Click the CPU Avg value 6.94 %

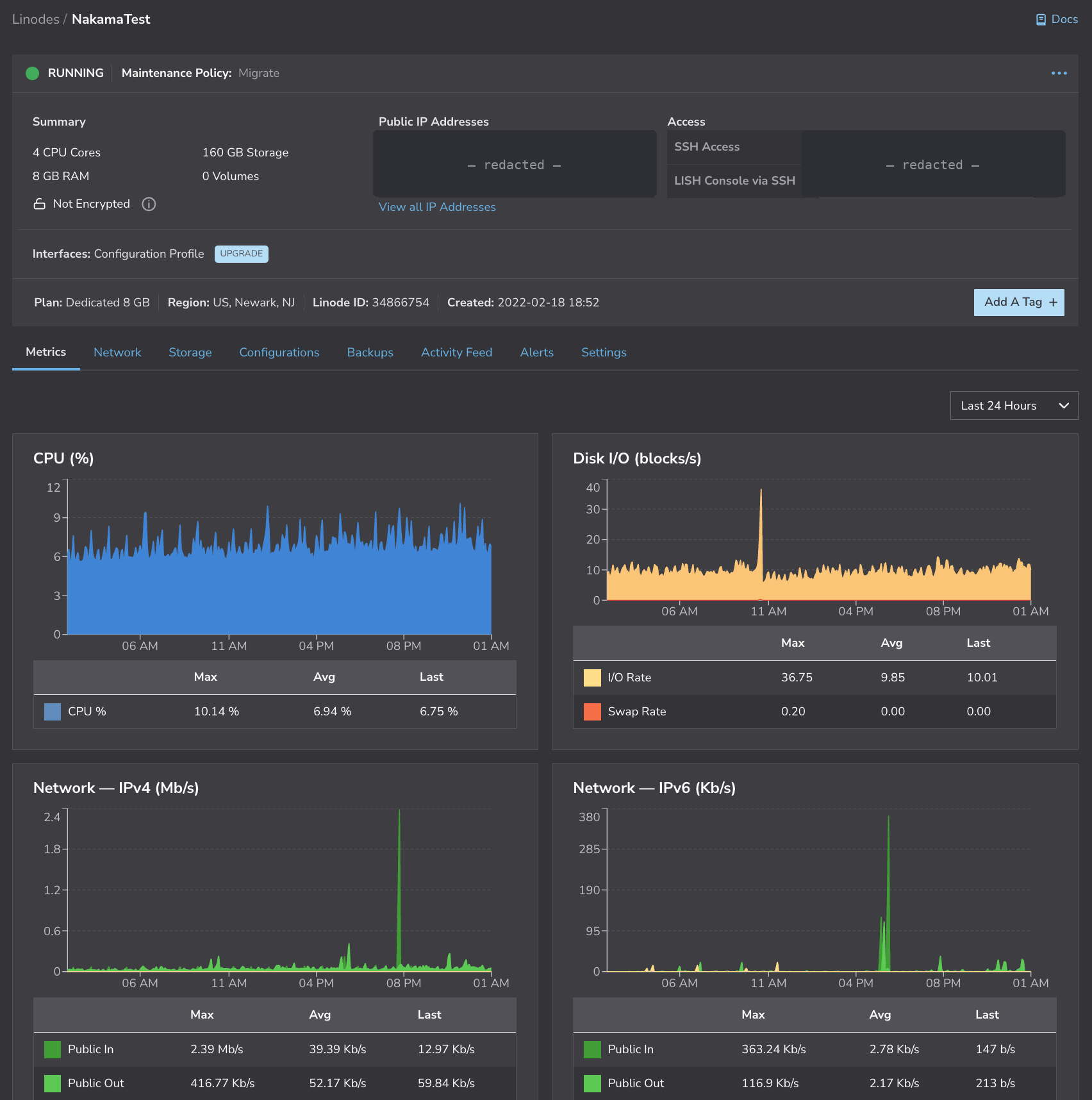tap(332, 712)
